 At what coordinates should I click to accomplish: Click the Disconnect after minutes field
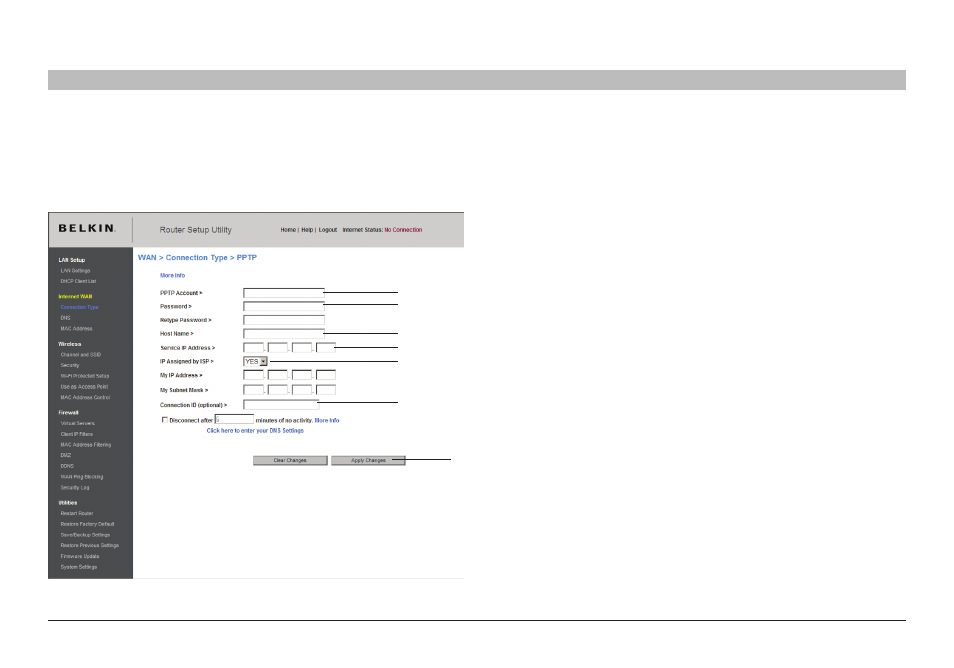(x=234, y=419)
